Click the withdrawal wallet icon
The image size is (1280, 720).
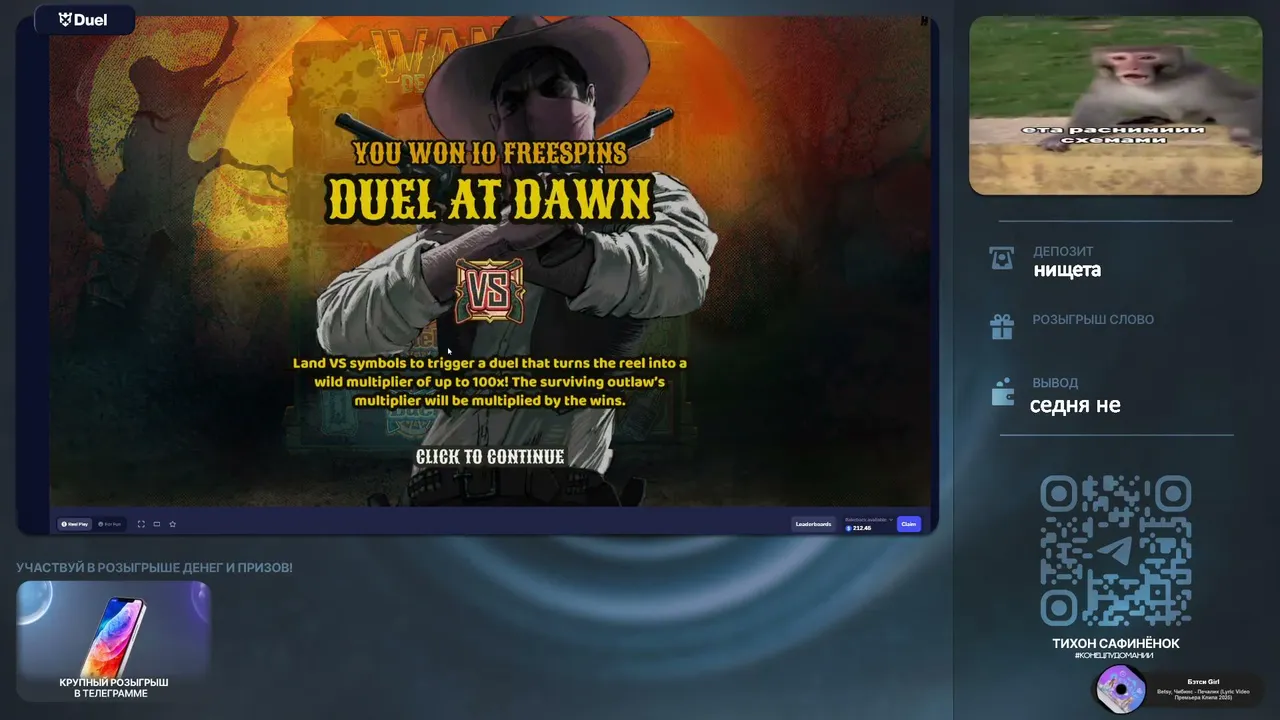coord(1002,393)
